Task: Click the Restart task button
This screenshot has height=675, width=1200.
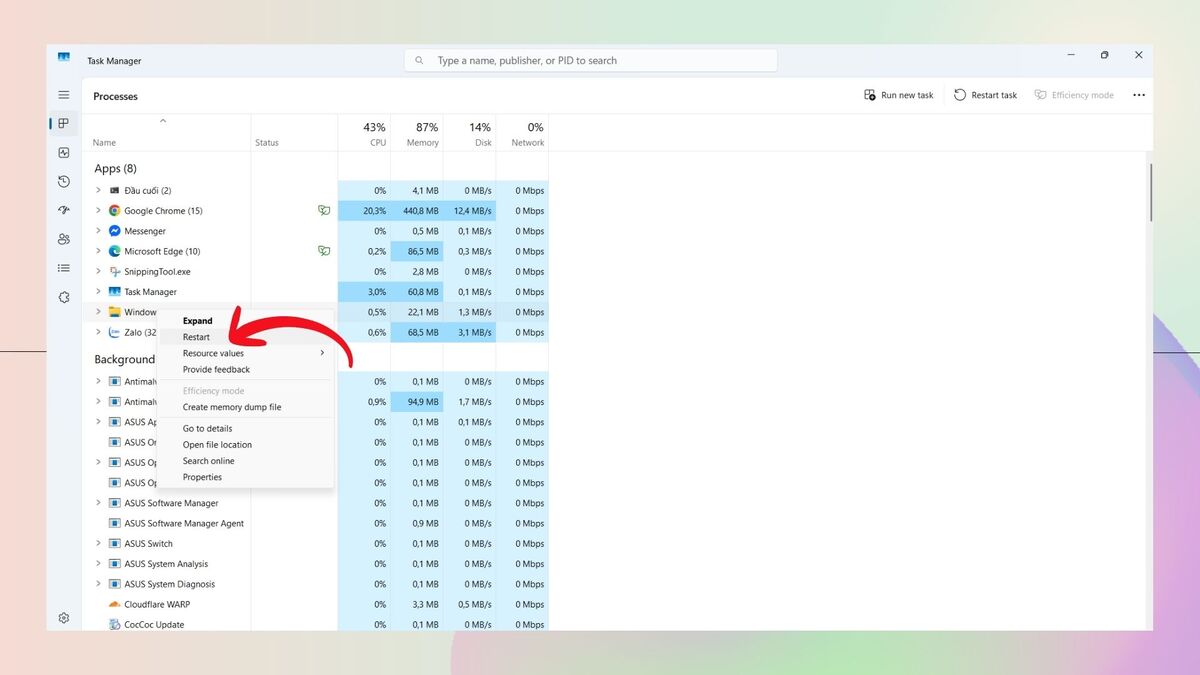Action: click(985, 95)
